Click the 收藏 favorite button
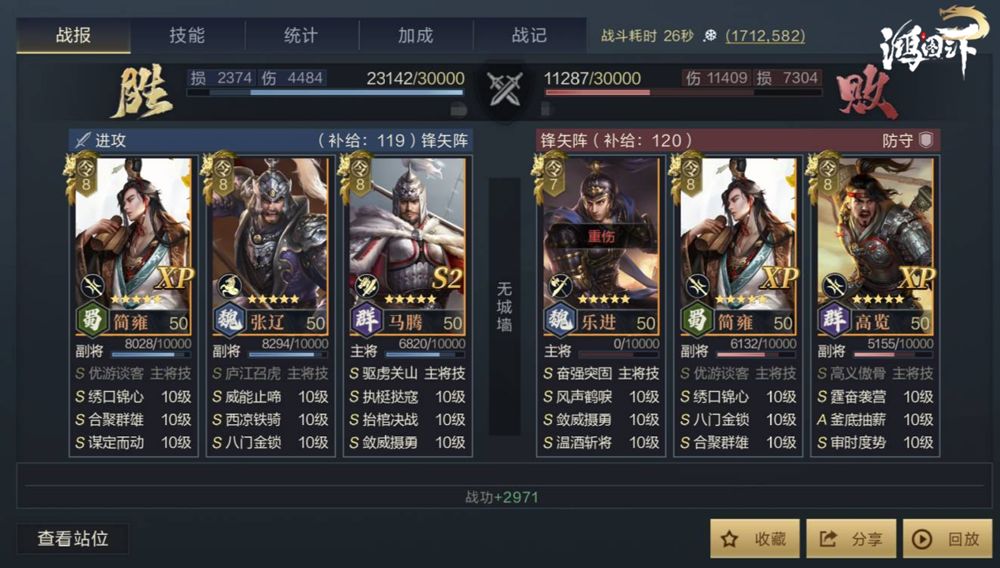 pos(754,539)
